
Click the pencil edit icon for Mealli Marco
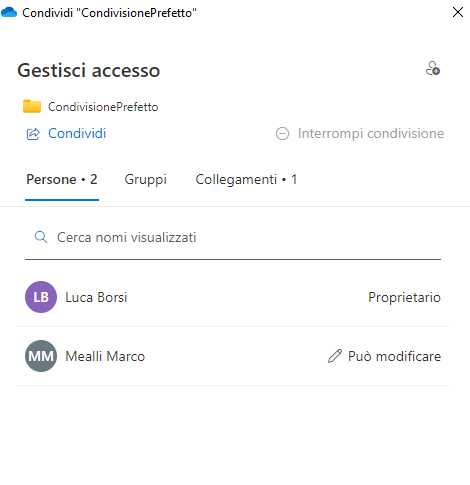click(335, 356)
